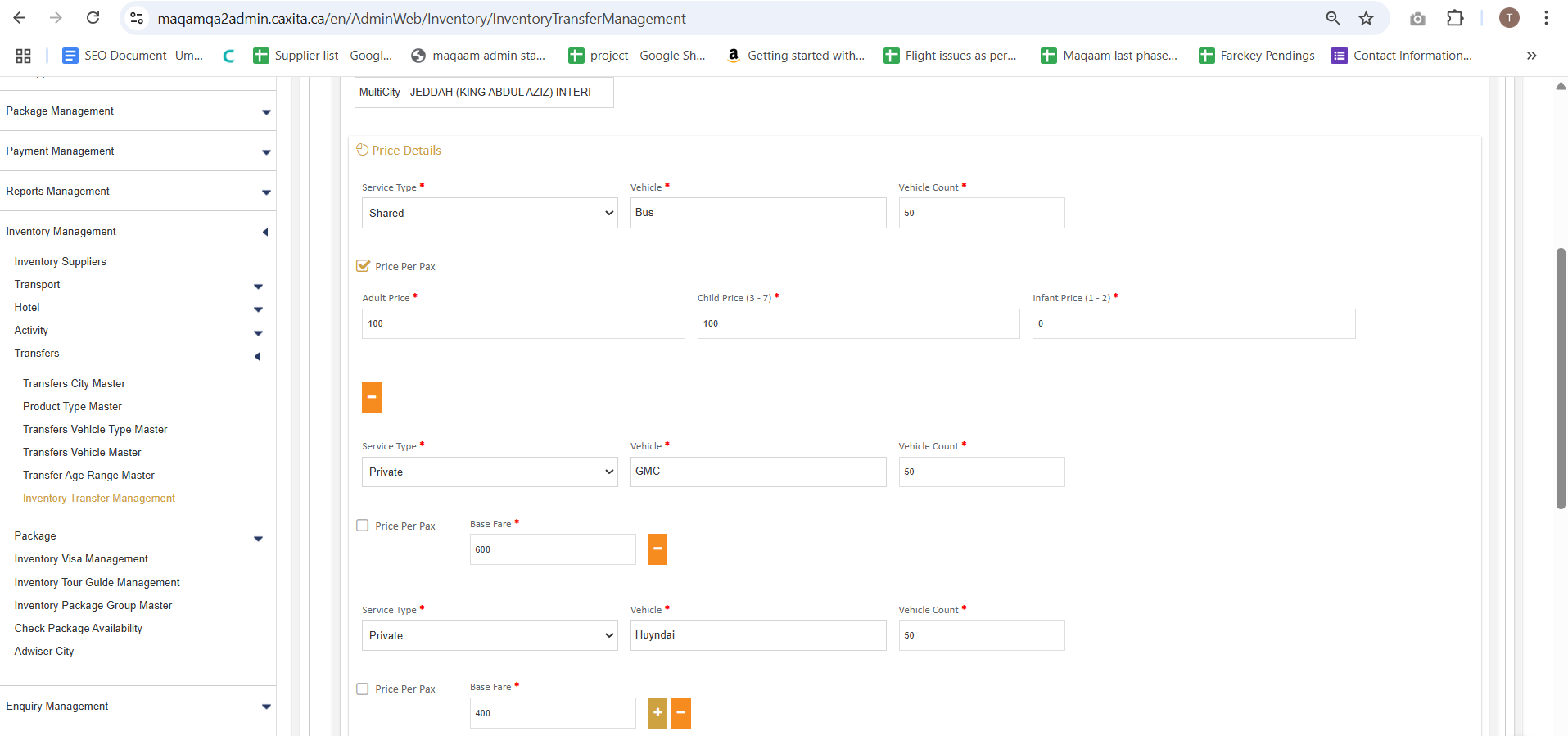Open the browser extensions puzzle icon

click(1455, 18)
